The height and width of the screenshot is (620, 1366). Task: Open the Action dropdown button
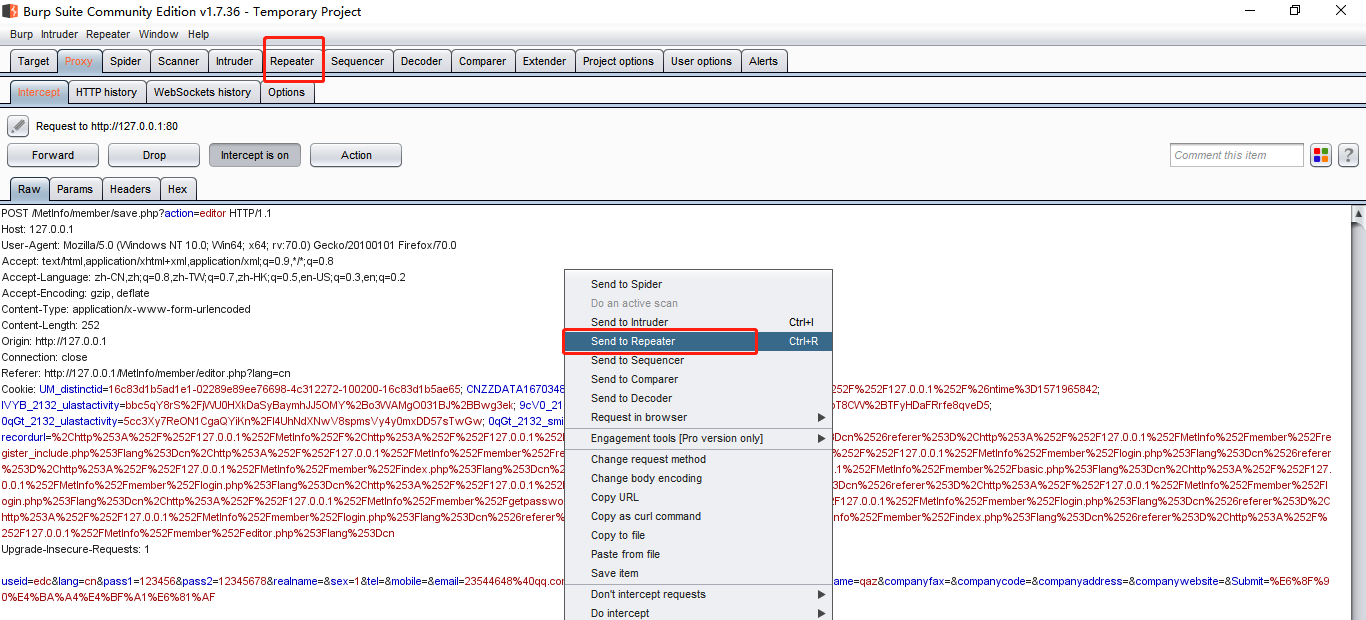coord(356,155)
